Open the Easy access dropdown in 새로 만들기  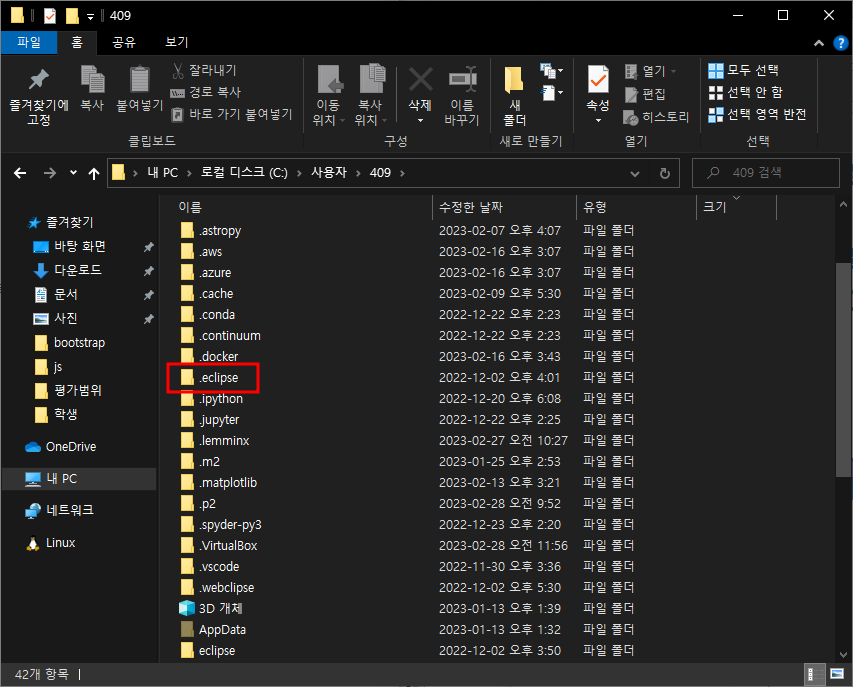coord(551,92)
